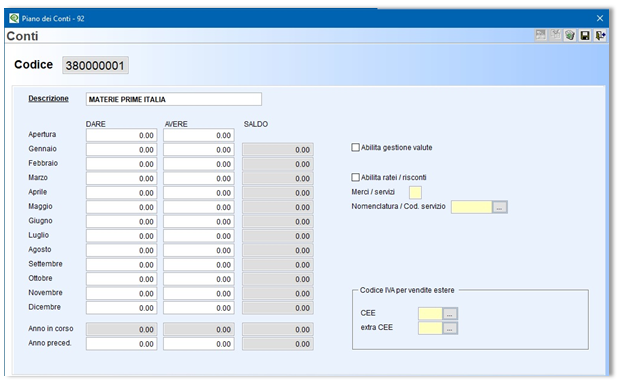Click the Descrizione underlined label

tap(48, 99)
